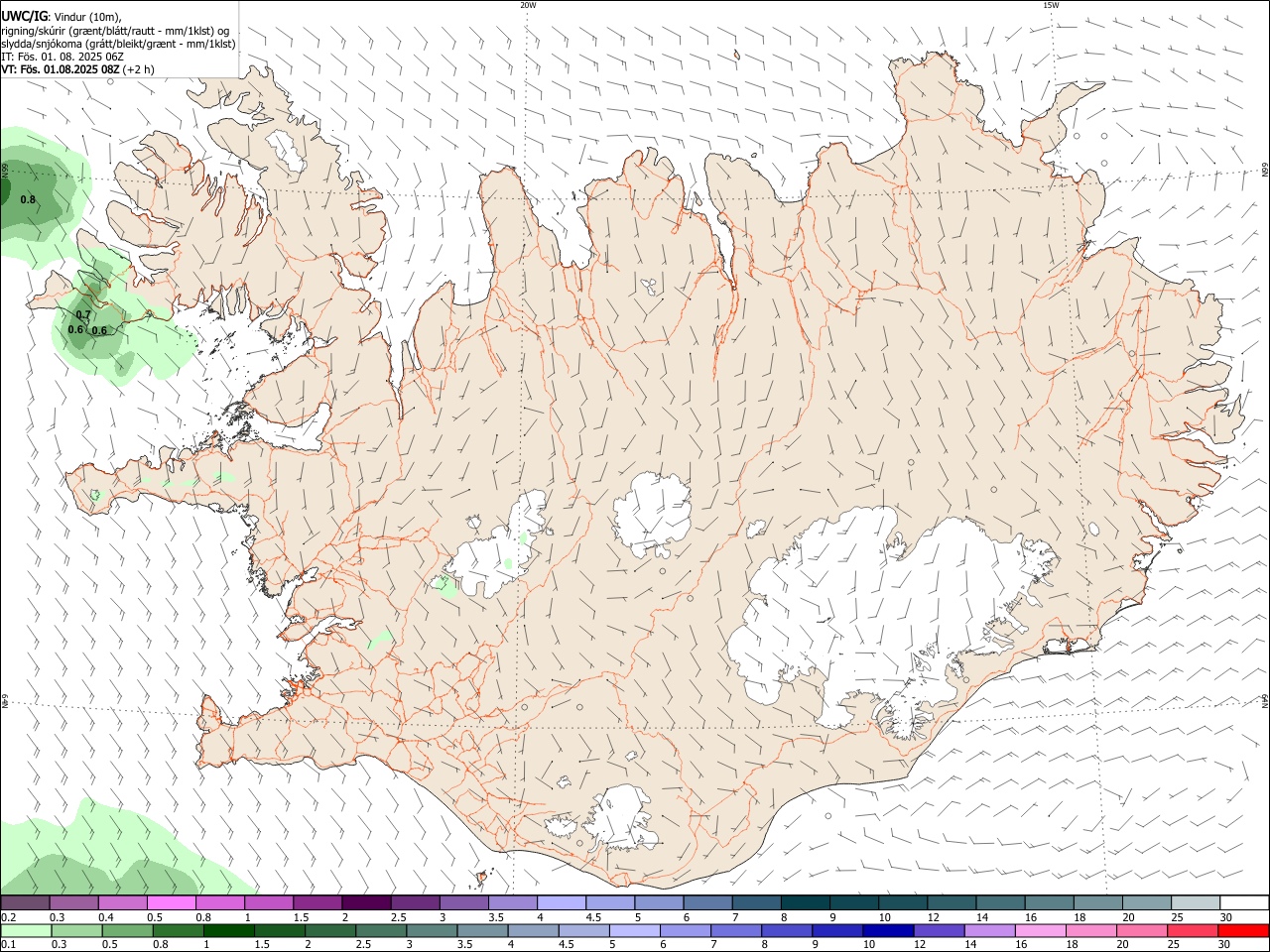Pick the deep navy blue 10 swatch, rain scale
This screenshot has height=952, width=1270.
click(888, 930)
